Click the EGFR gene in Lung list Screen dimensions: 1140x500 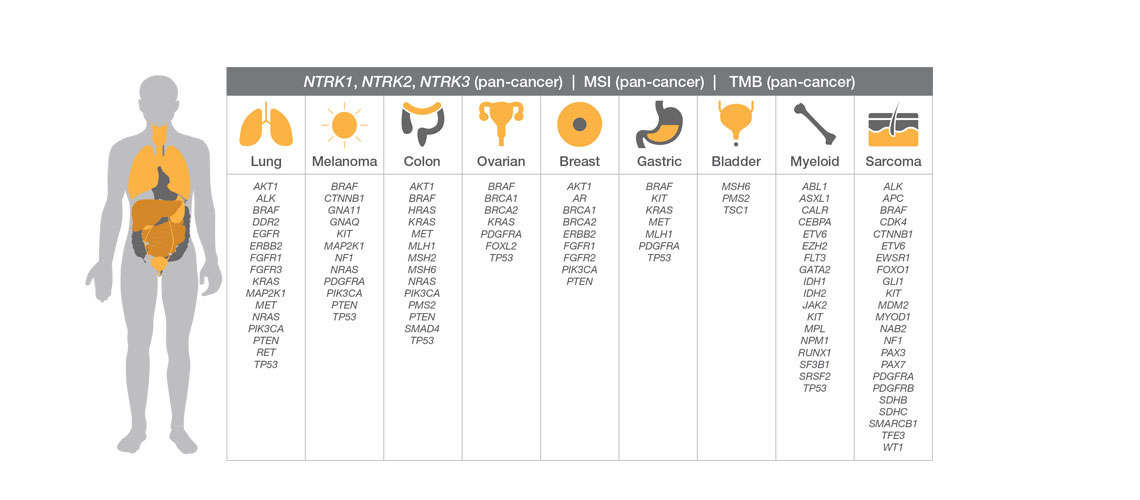[x=266, y=233]
